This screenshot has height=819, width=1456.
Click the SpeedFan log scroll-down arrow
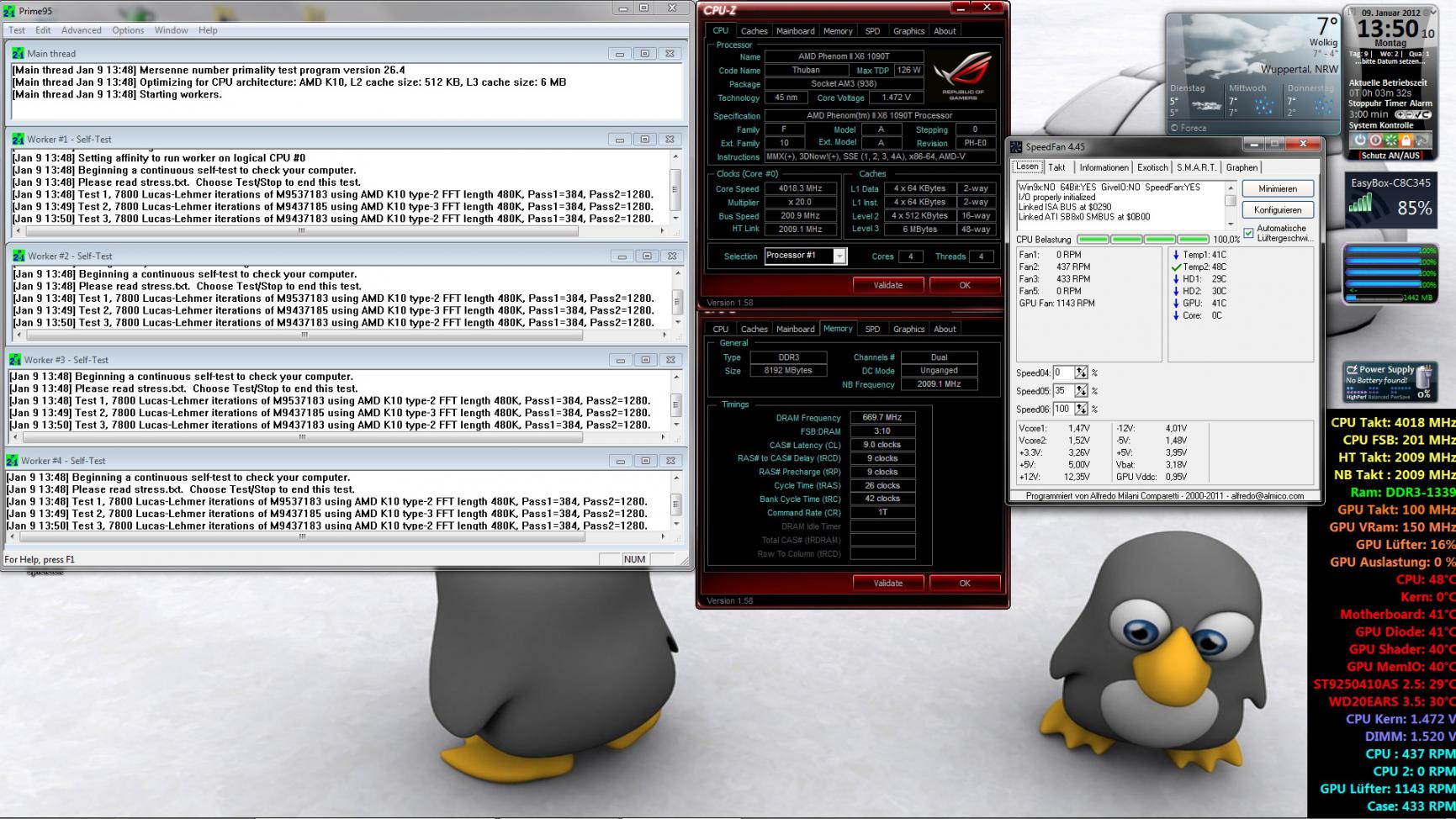click(1231, 223)
